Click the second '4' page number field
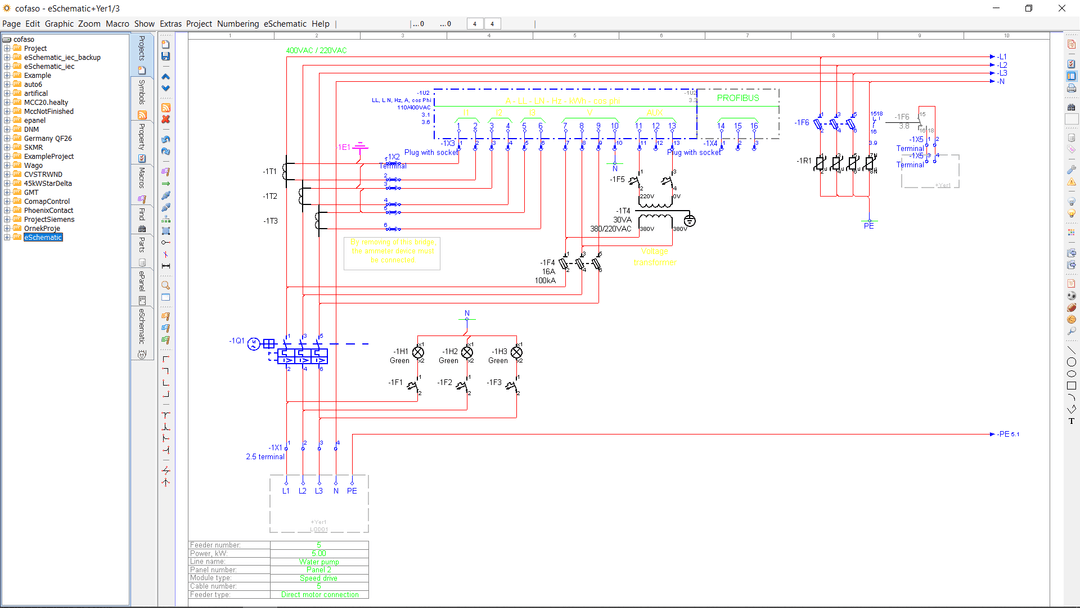Screen dimensions: 1080x608 492,23
